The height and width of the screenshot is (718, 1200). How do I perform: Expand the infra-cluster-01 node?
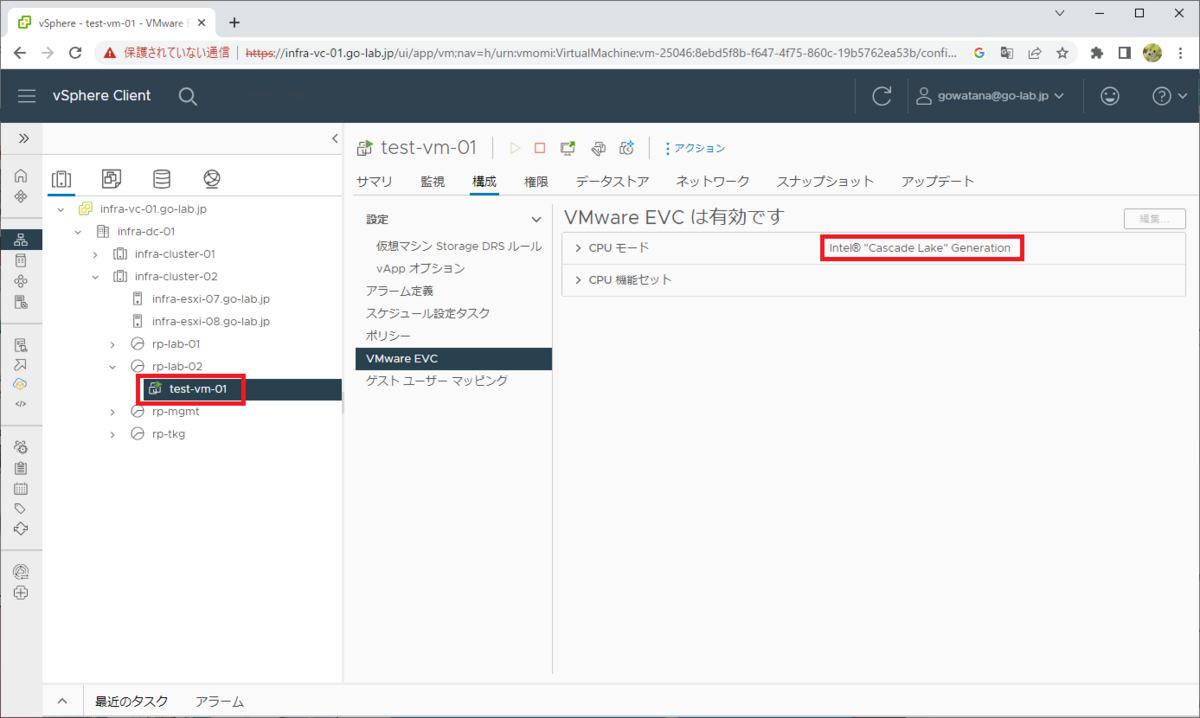pos(96,254)
